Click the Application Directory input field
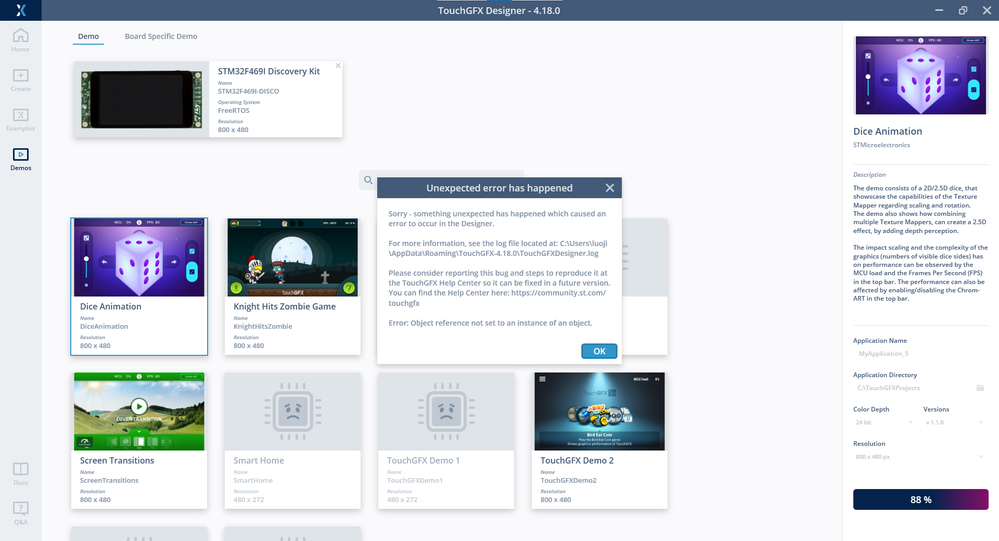The width and height of the screenshot is (999, 541). 914,388
